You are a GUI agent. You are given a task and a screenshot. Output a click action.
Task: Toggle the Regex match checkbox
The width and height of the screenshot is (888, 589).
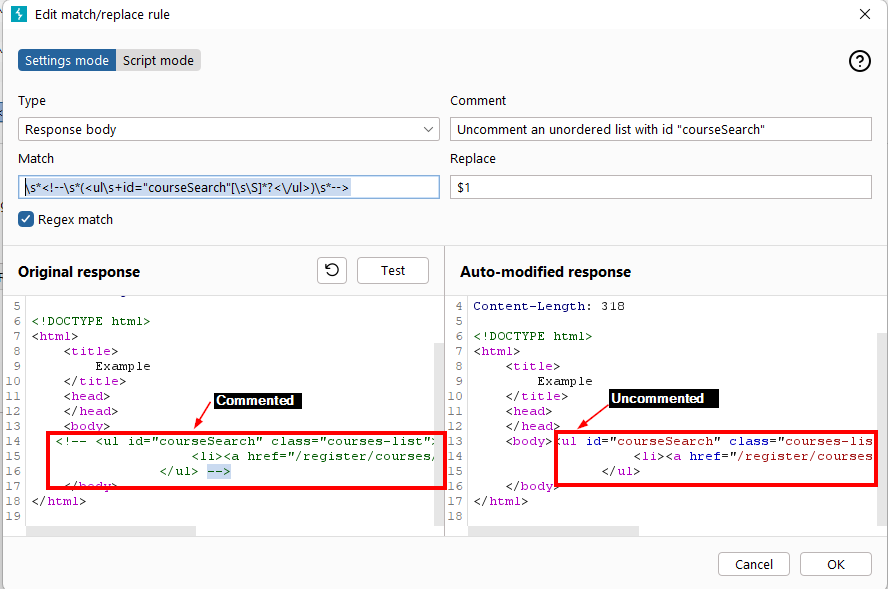pyautogui.click(x=27, y=219)
